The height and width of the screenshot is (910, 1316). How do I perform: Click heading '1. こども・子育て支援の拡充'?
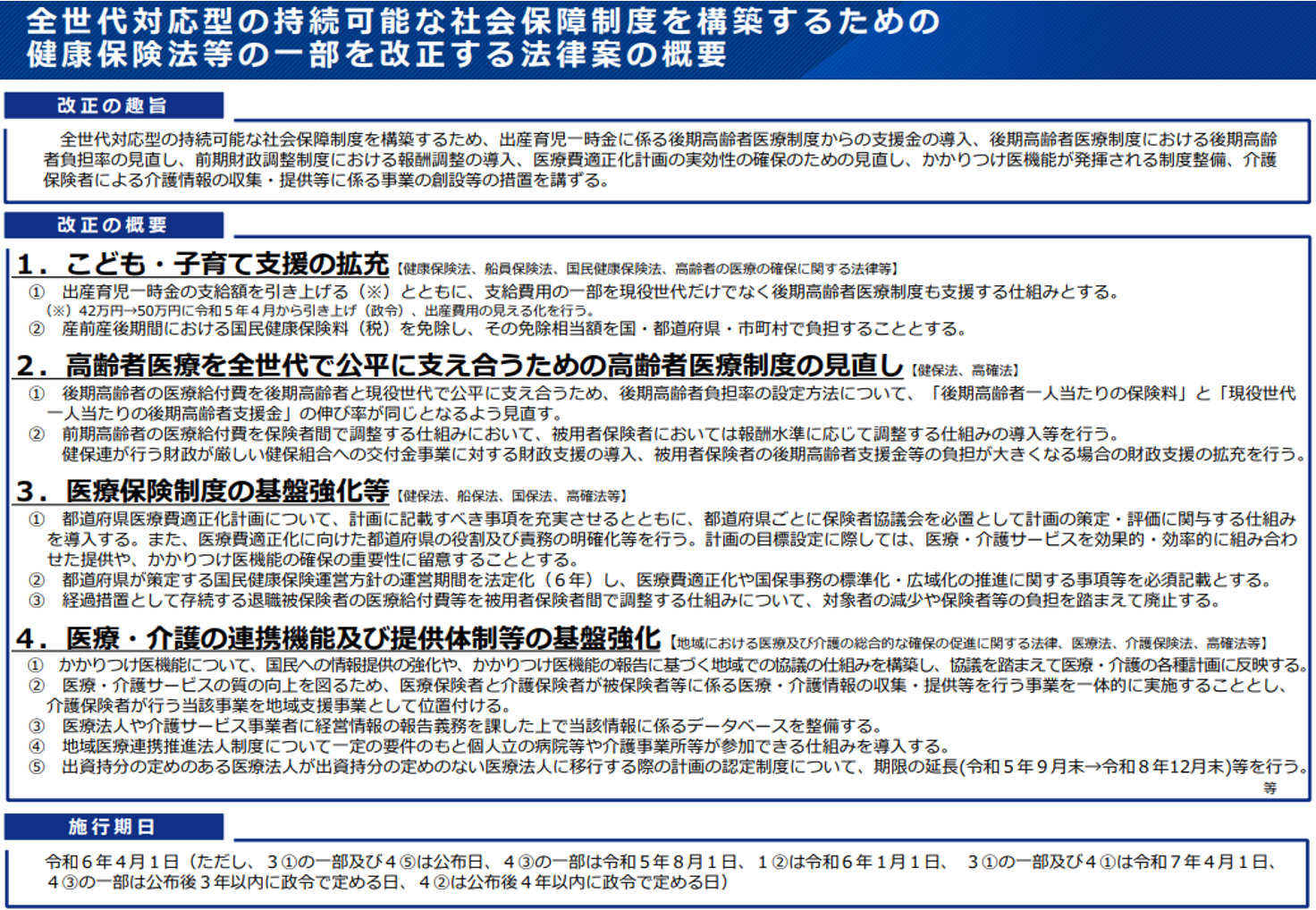pyautogui.click(x=203, y=264)
